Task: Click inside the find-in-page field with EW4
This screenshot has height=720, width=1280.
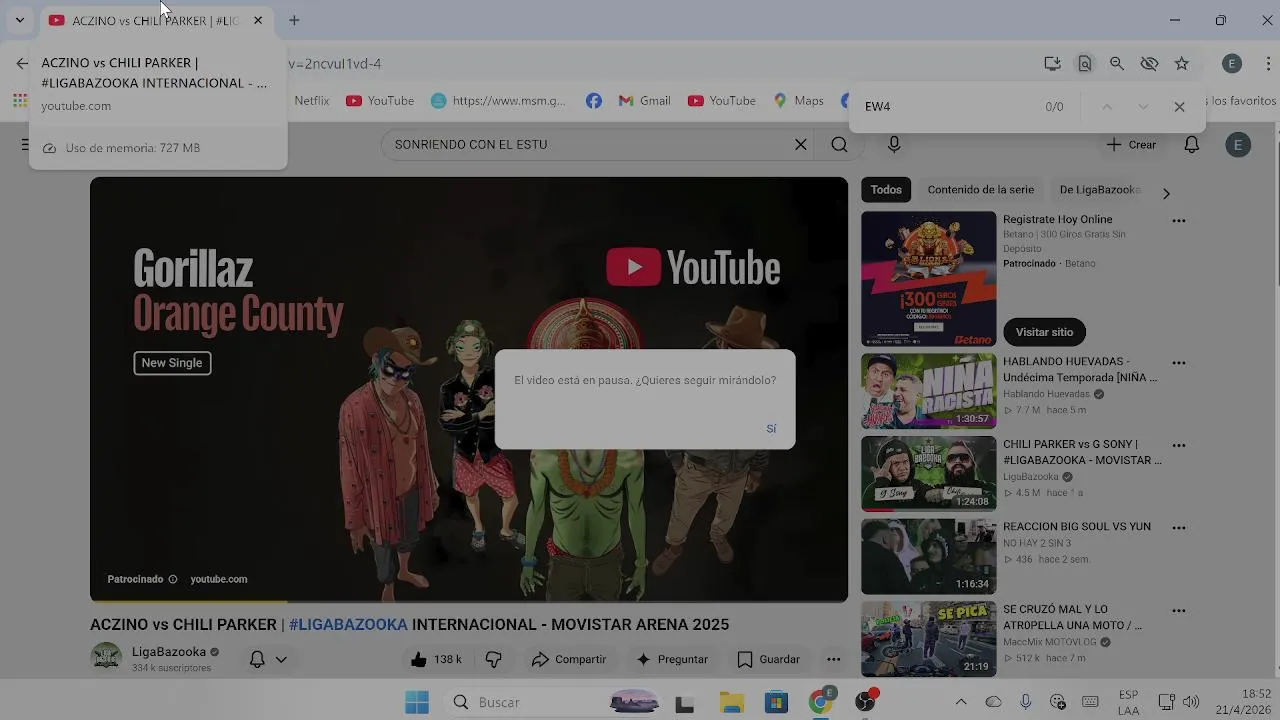Action: [x=945, y=106]
